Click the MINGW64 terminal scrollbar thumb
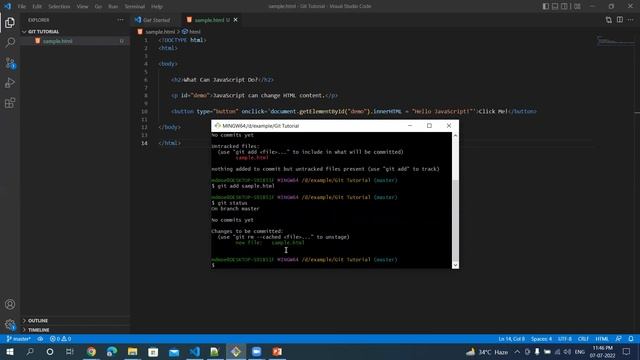Screen dimensions: 640x360 point(455,220)
